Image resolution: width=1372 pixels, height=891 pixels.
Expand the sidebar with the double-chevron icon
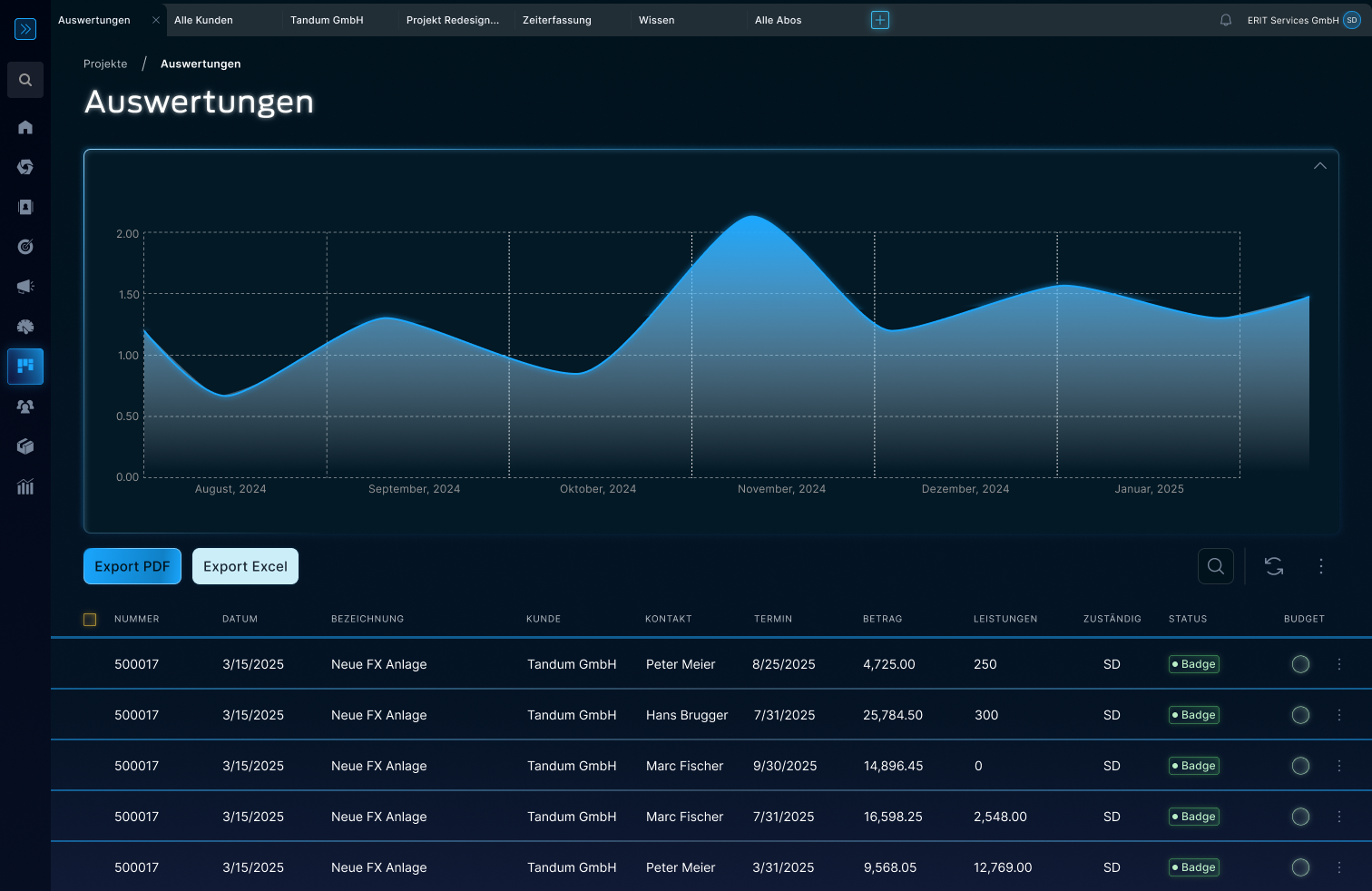click(x=25, y=29)
